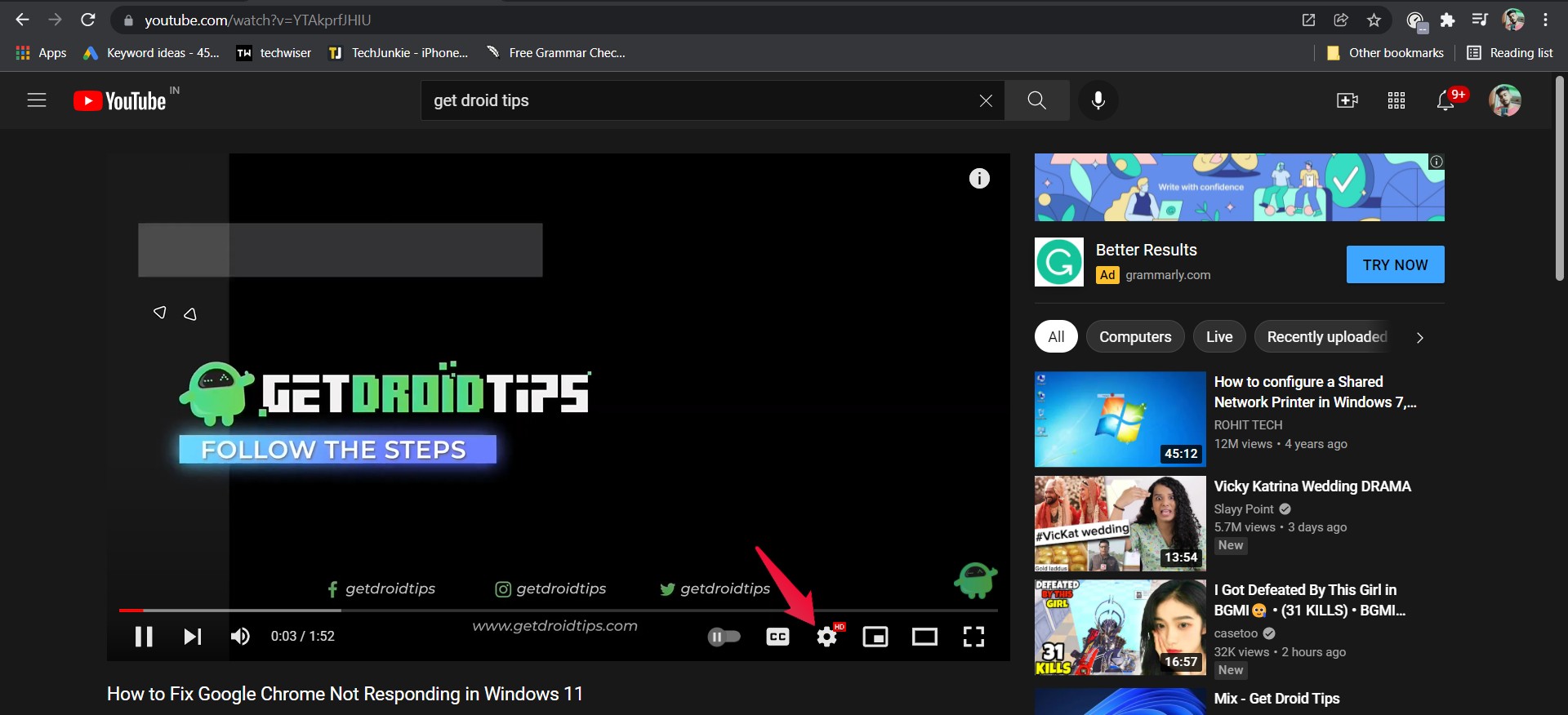Click TRY NOW Grammarly button

click(x=1395, y=264)
